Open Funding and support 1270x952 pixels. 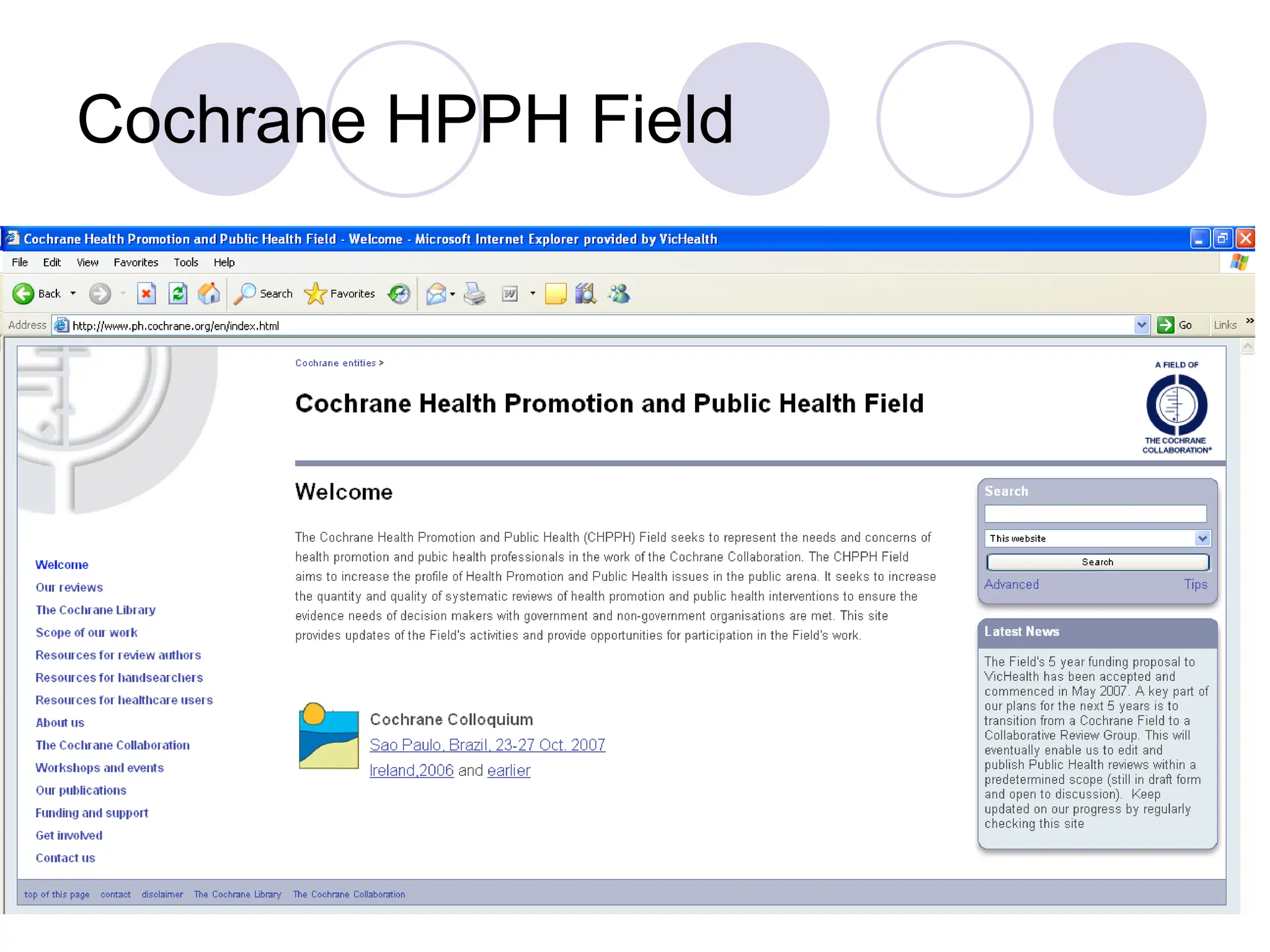[x=91, y=813]
